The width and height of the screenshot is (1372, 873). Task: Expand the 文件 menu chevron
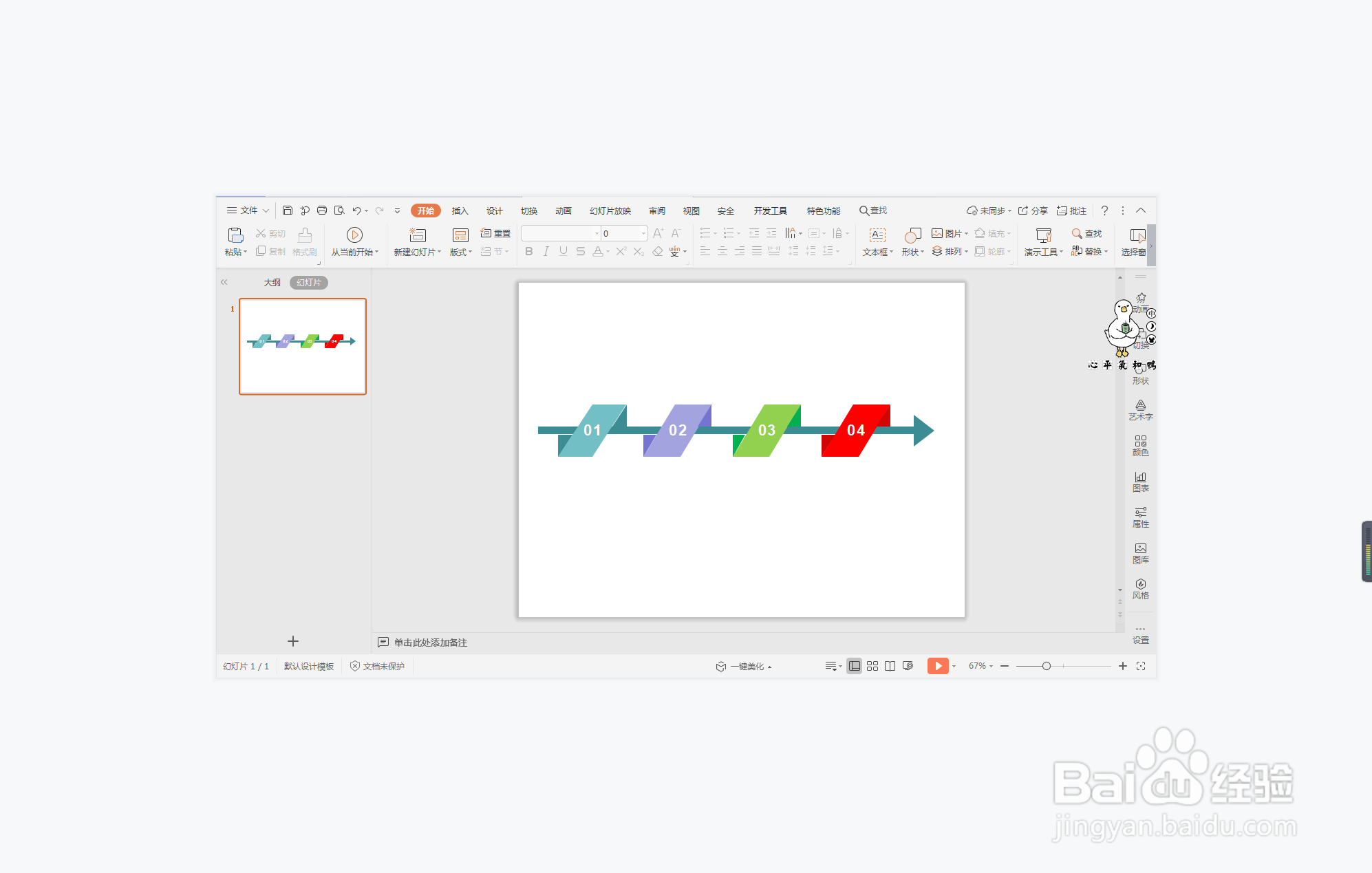266,211
